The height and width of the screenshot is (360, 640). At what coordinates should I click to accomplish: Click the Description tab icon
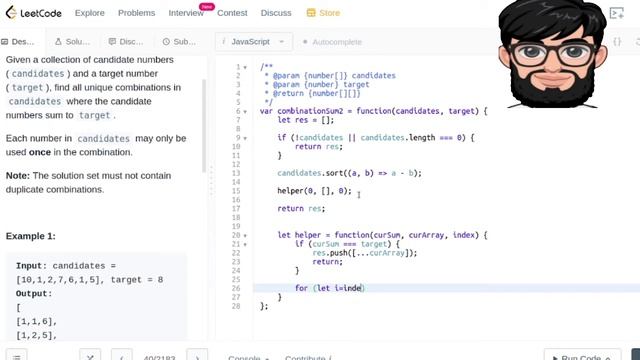pos(5,42)
